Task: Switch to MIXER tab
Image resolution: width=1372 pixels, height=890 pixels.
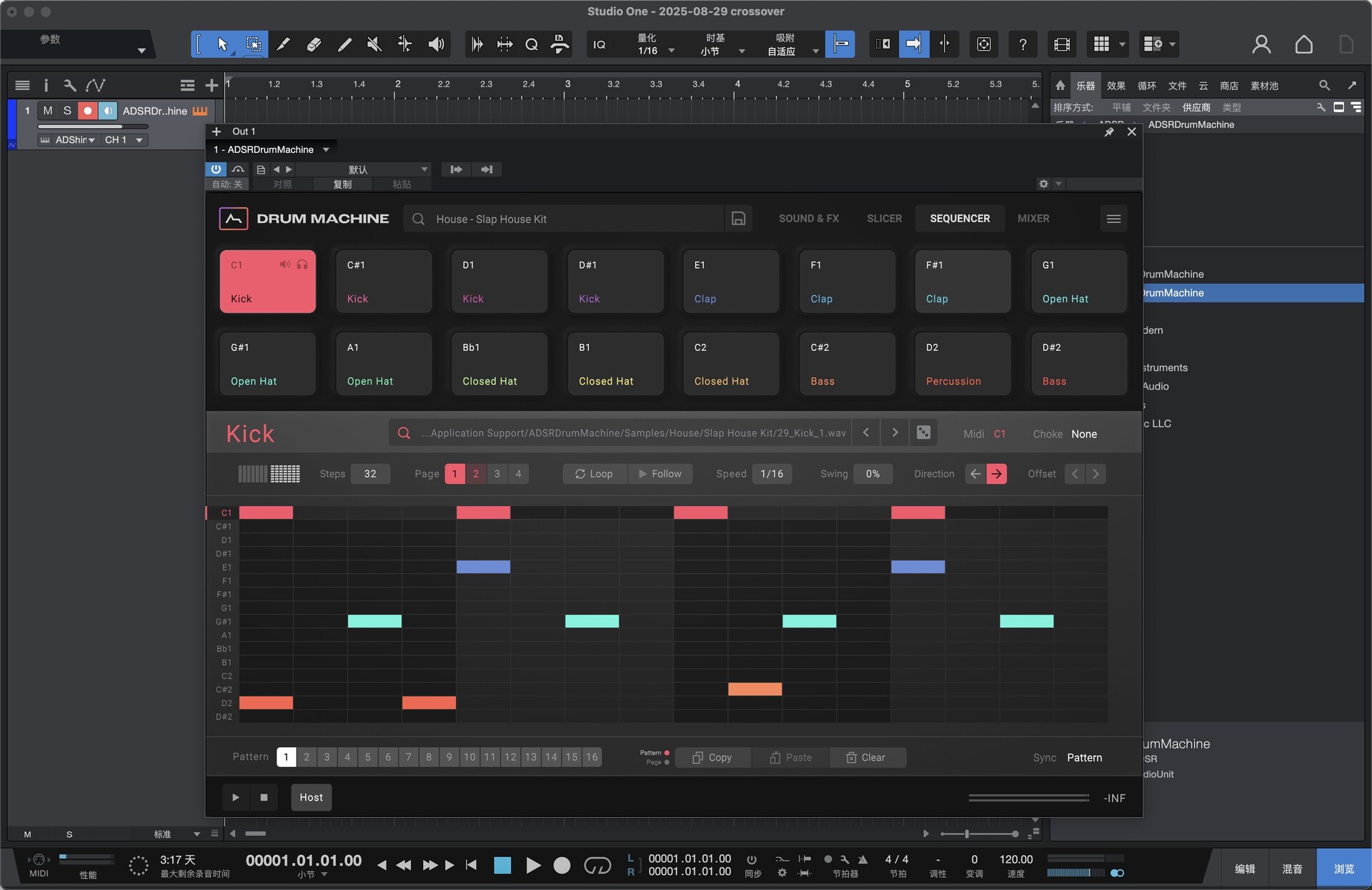Action: [x=1033, y=219]
